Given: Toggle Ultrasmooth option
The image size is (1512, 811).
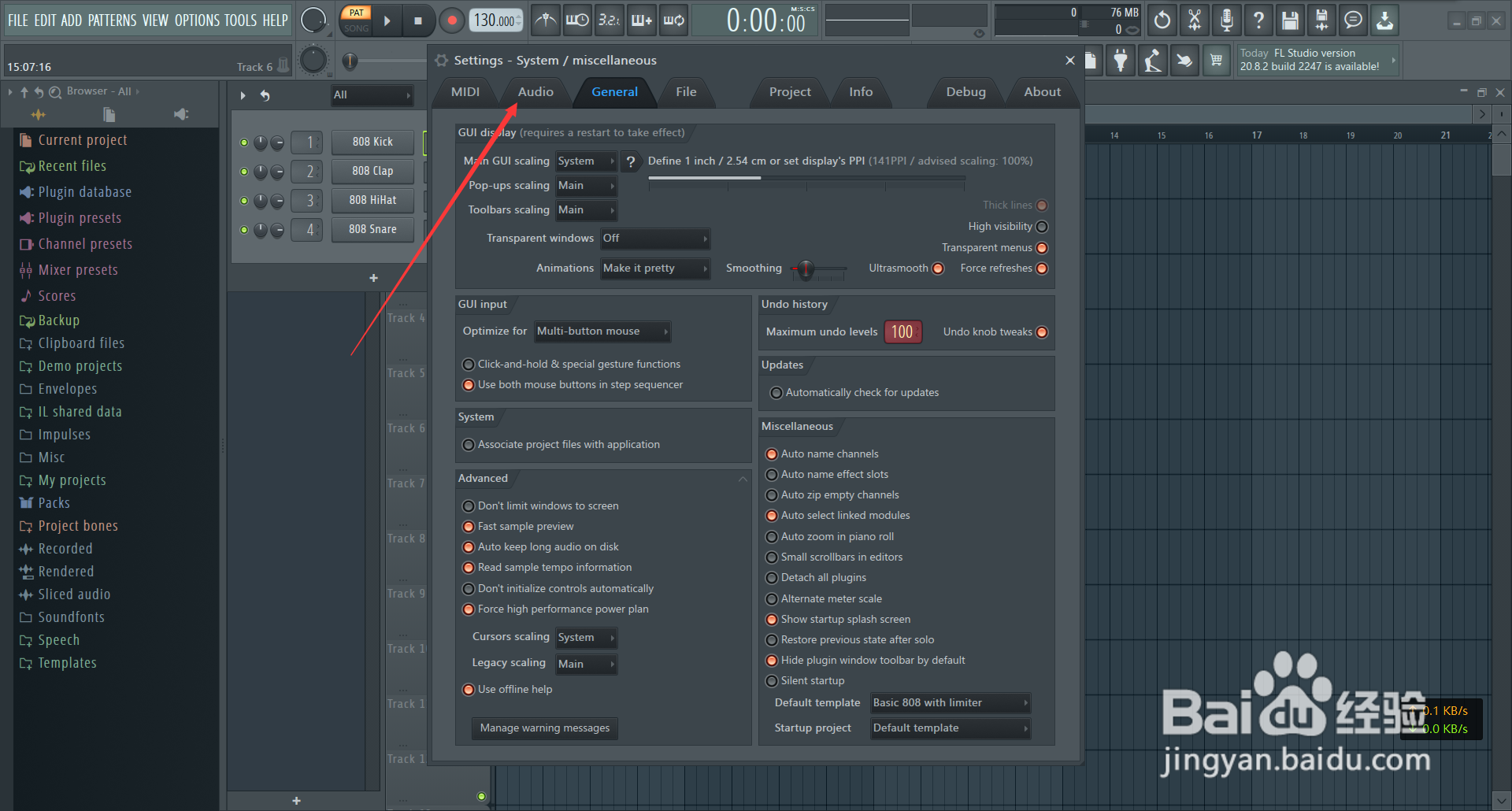Looking at the screenshot, I should tap(938, 268).
